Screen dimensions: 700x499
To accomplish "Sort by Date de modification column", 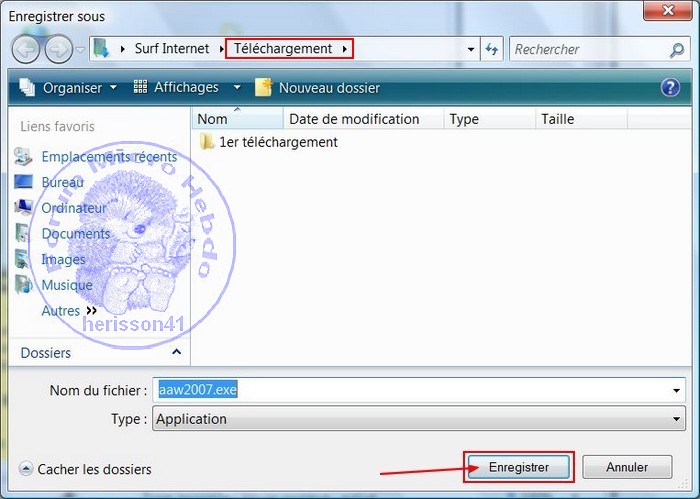I will [x=363, y=119].
